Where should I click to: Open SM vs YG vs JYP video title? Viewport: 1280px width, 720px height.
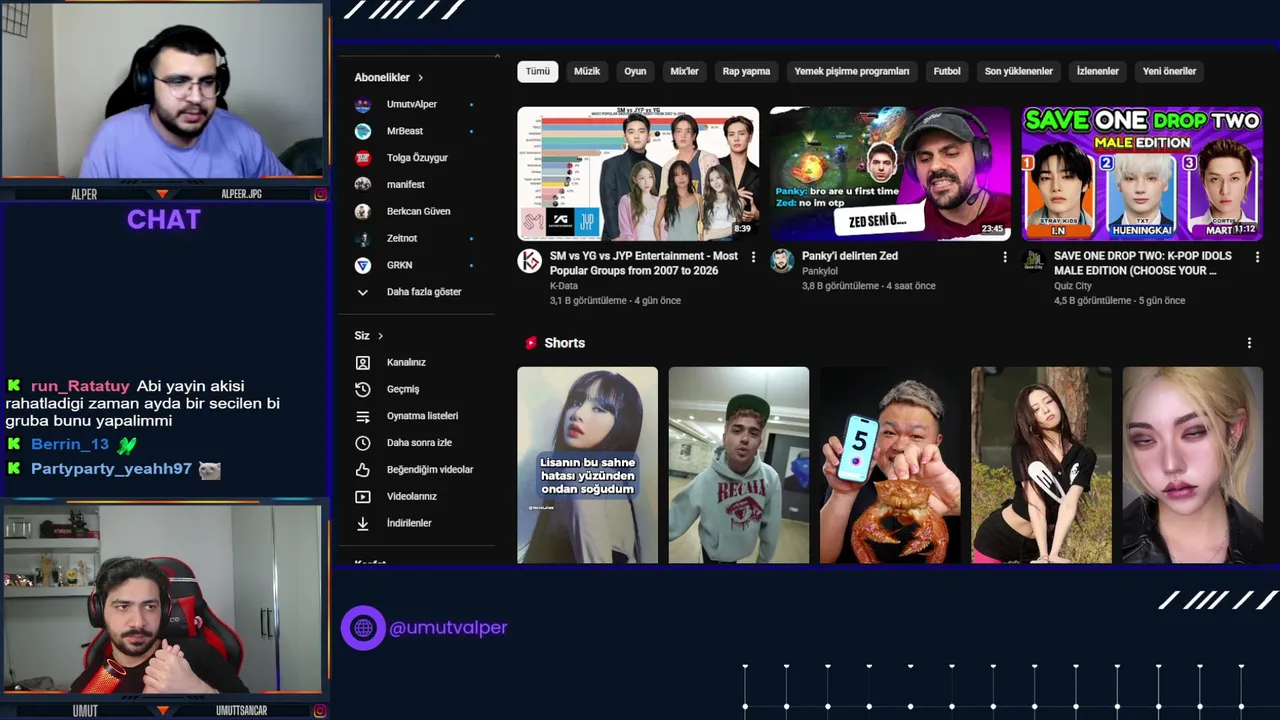click(644, 263)
